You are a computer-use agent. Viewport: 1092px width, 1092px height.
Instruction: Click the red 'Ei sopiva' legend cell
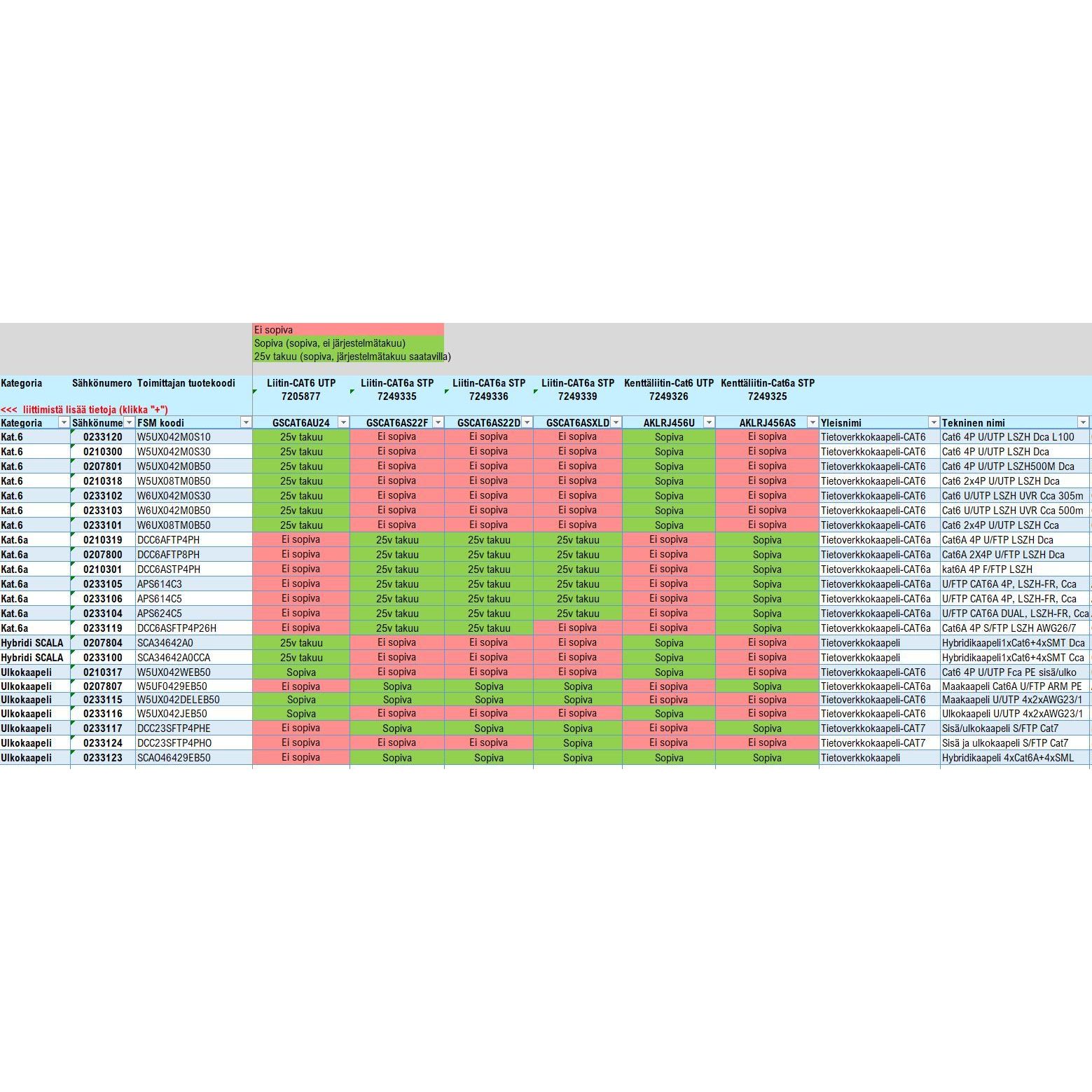click(x=347, y=330)
